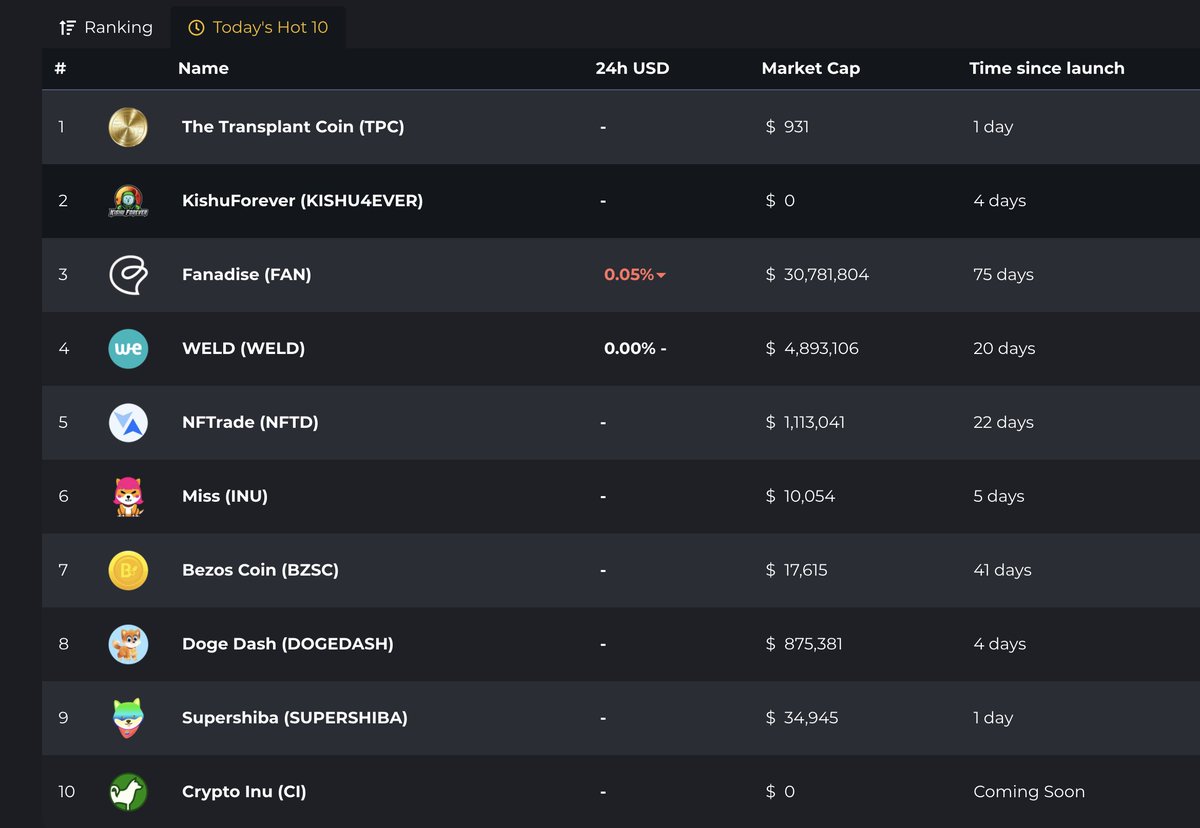
Task: Click rank number 3
Action: tap(63, 275)
